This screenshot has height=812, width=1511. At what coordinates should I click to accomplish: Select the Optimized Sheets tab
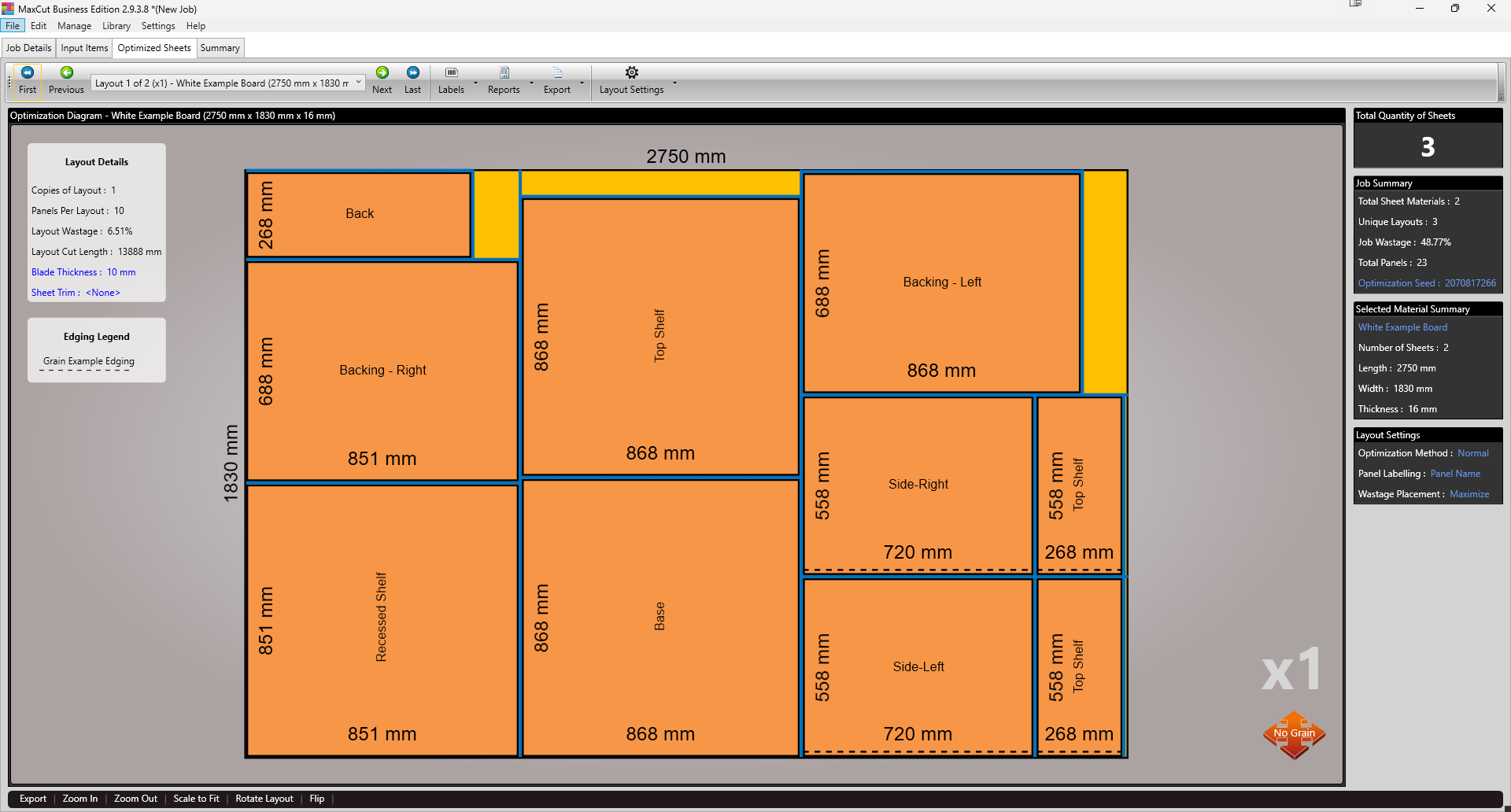click(154, 48)
